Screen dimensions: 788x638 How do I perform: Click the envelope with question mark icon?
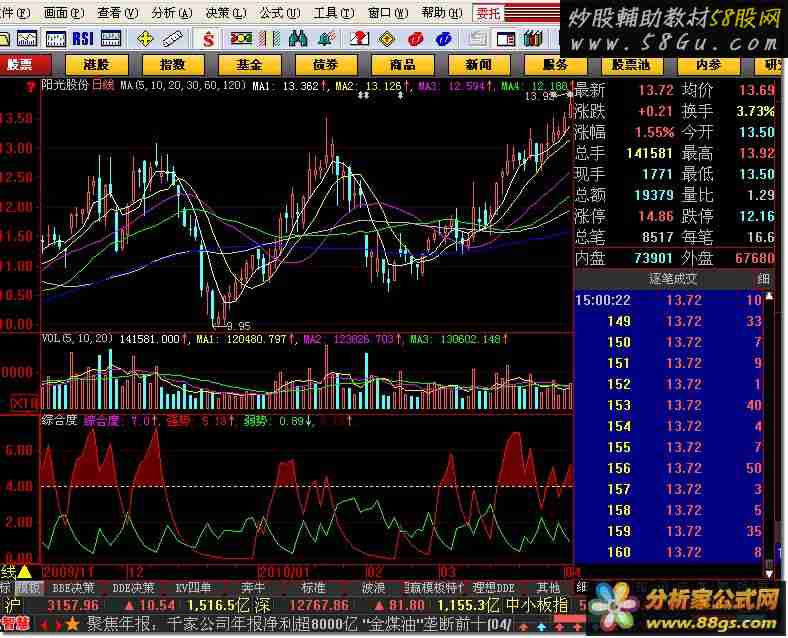click(x=358, y=39)
